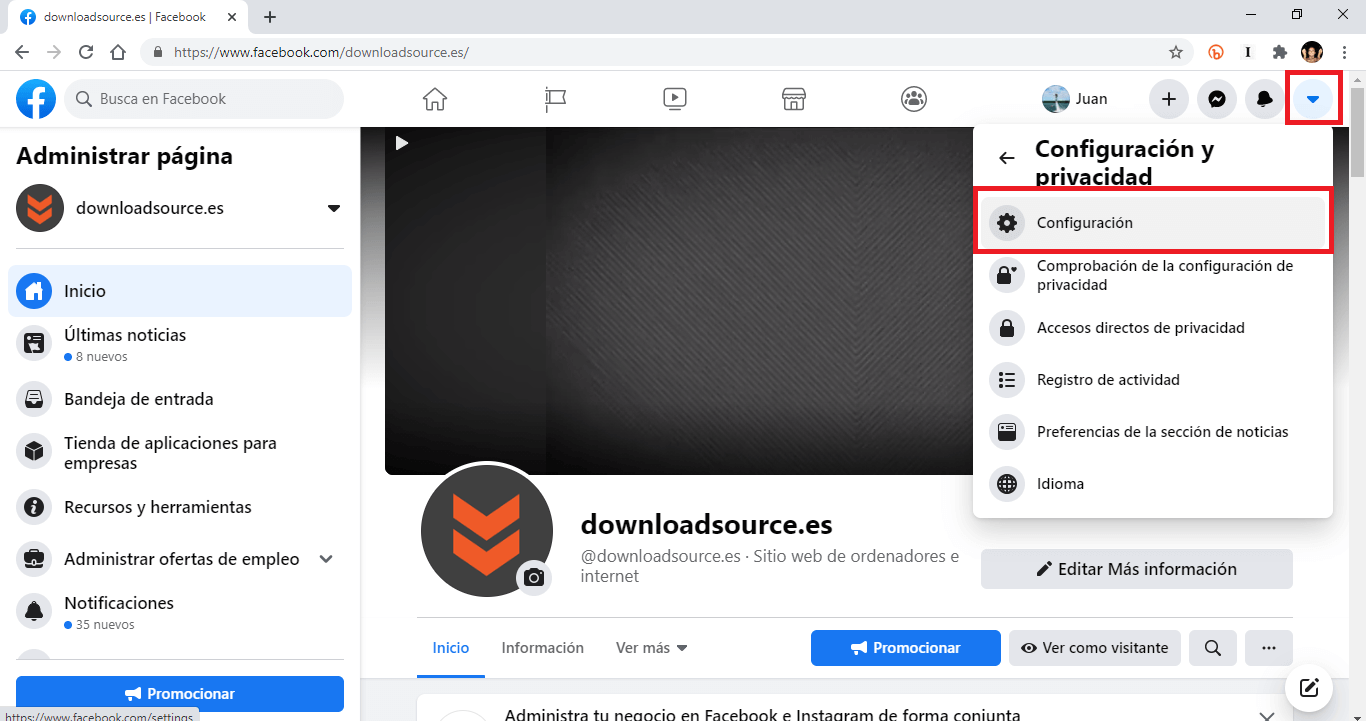
Task: Play the cover video with the play icon
Action: (x=402, y=143)
